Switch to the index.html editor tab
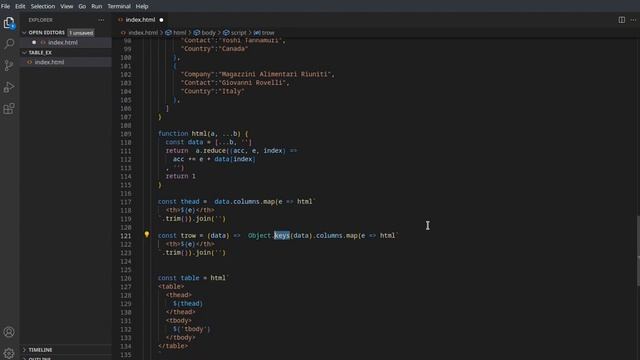640x360 pixels. point(140,20)
